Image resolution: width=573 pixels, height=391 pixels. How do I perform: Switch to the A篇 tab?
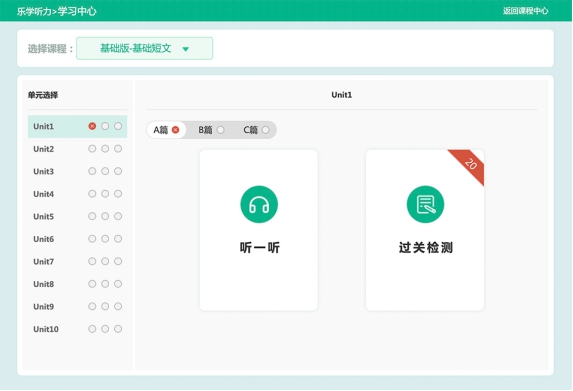tap(166, 130)
